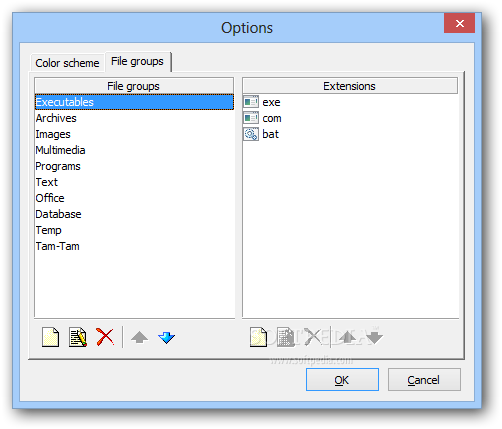Viewport: 502px width, 429px height.
Task: Click the red X delete group icon
Action: coord(105,337)
